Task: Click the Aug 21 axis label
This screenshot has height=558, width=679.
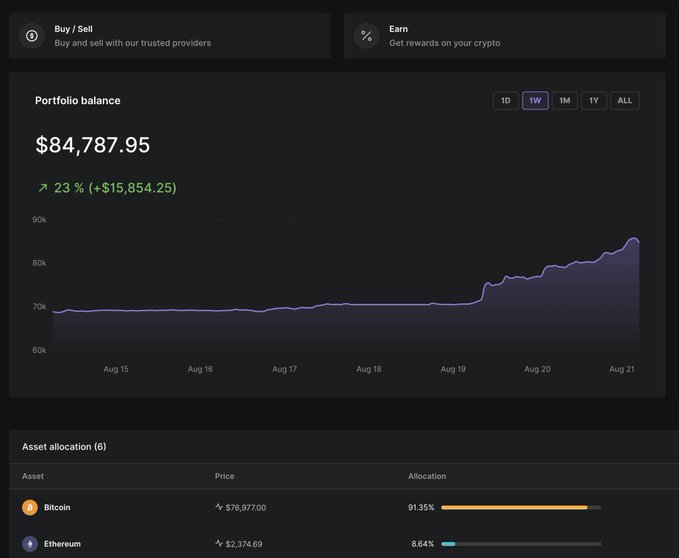Action: tap(621, 369)
